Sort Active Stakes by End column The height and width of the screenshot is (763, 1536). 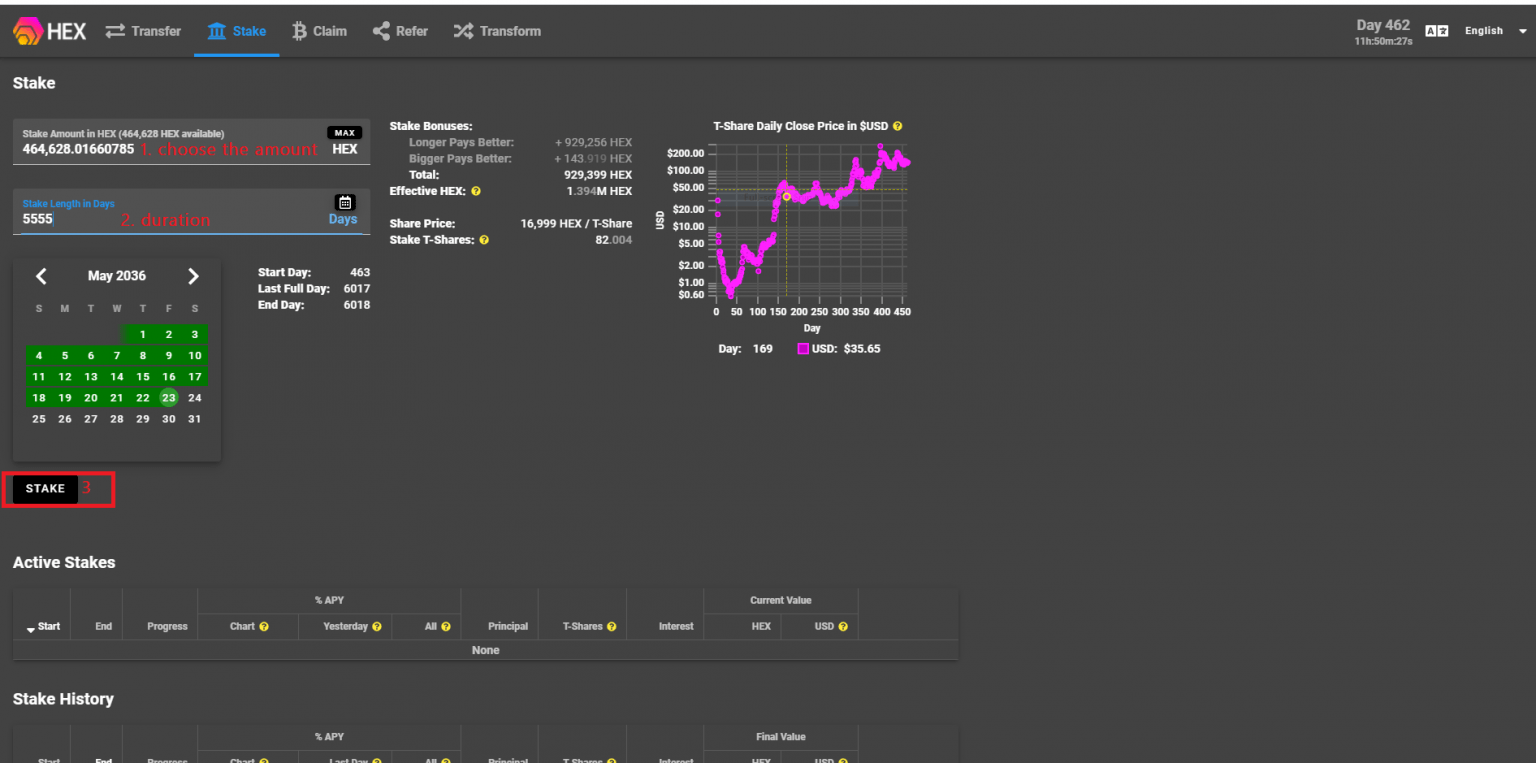tap(103, 626)
